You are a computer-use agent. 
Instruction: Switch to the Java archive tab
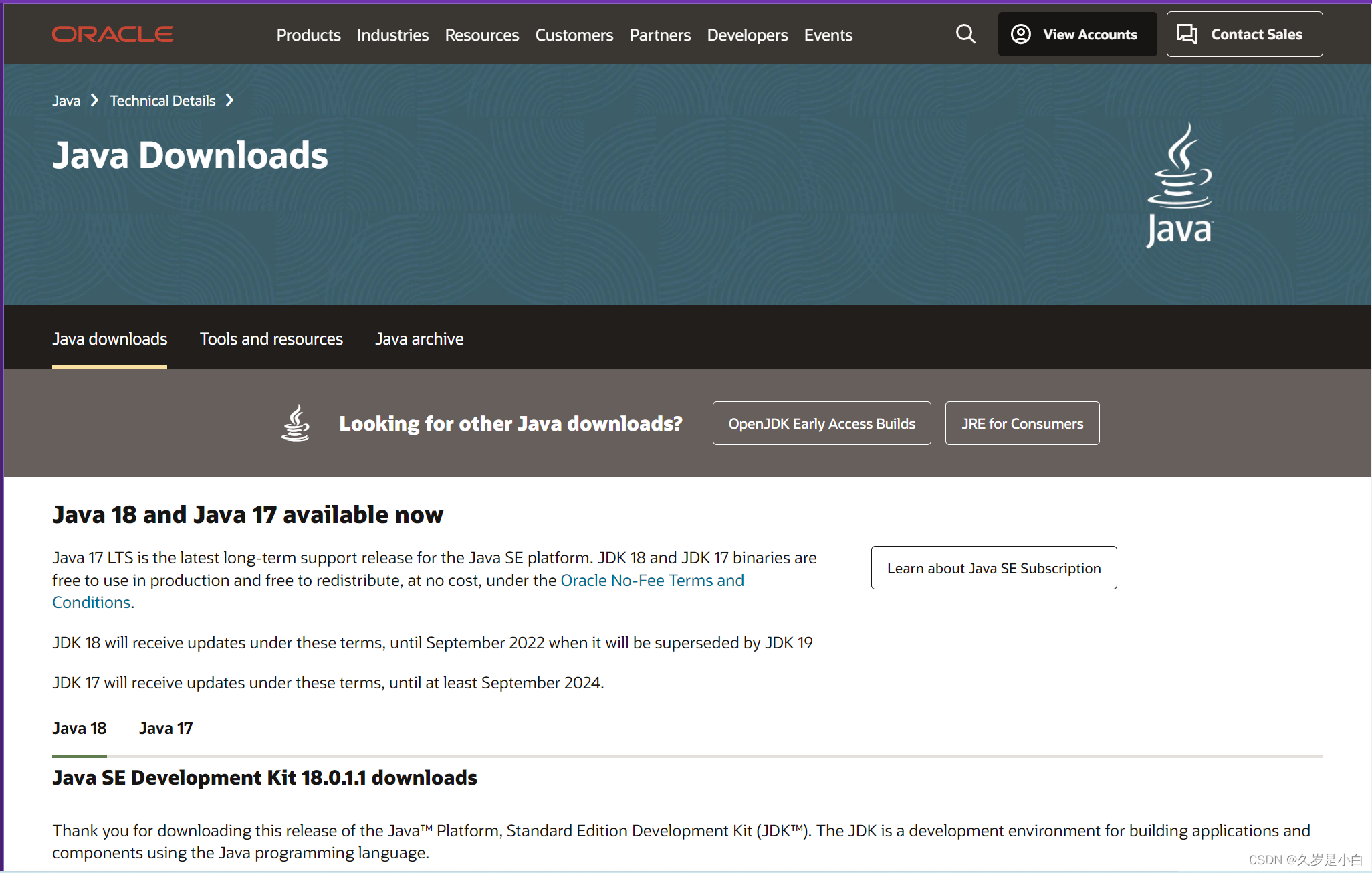[419, 339]
